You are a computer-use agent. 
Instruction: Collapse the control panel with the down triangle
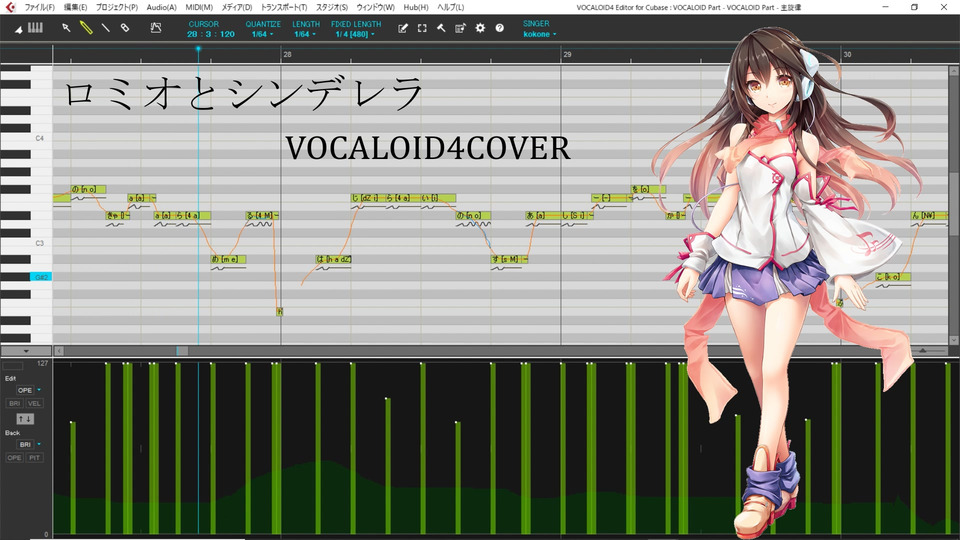[26, 351]
